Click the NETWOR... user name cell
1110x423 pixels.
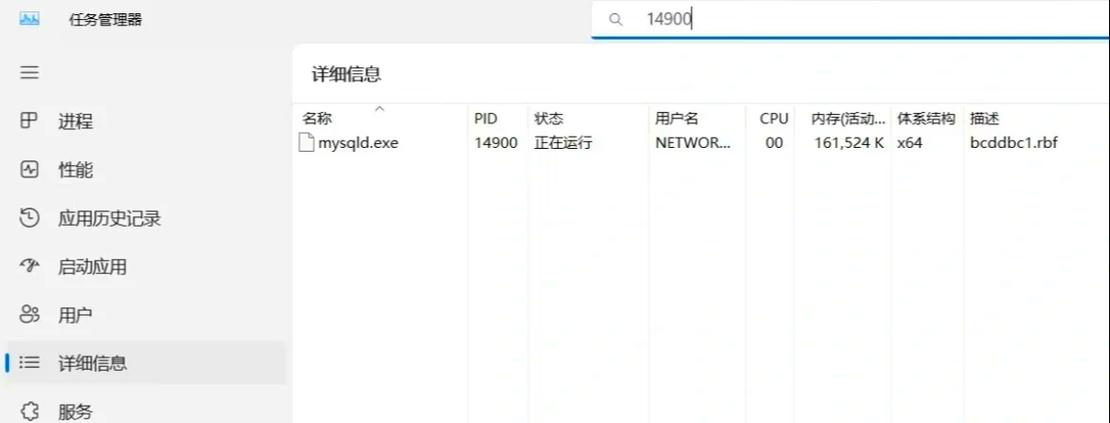pos(692,143)
